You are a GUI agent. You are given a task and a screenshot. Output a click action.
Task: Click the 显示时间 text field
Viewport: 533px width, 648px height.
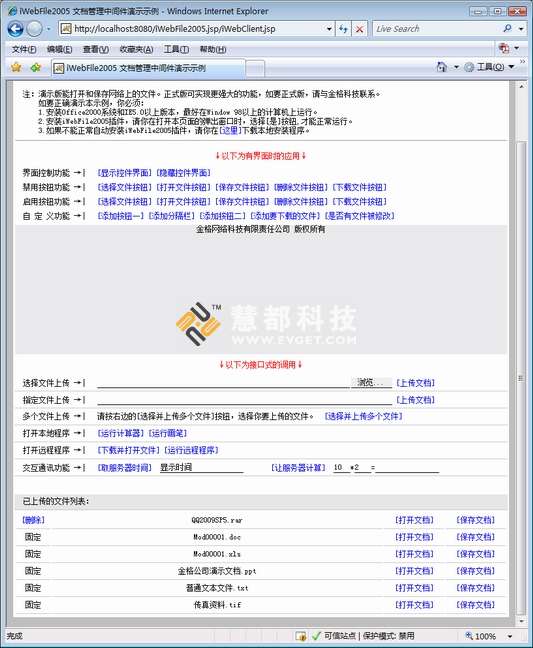[201, 467]
